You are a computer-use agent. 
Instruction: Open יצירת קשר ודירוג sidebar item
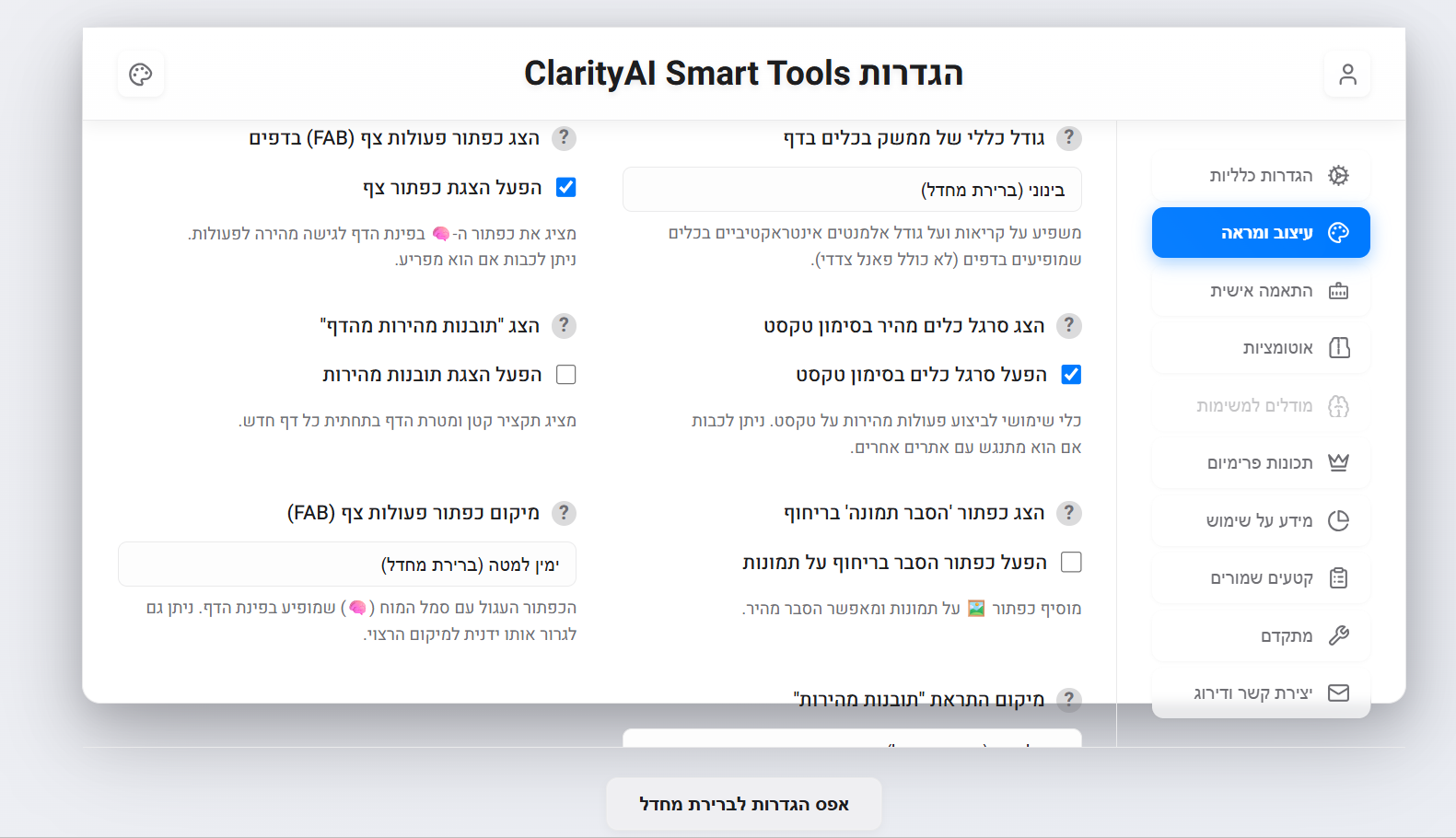point(1261,693)
